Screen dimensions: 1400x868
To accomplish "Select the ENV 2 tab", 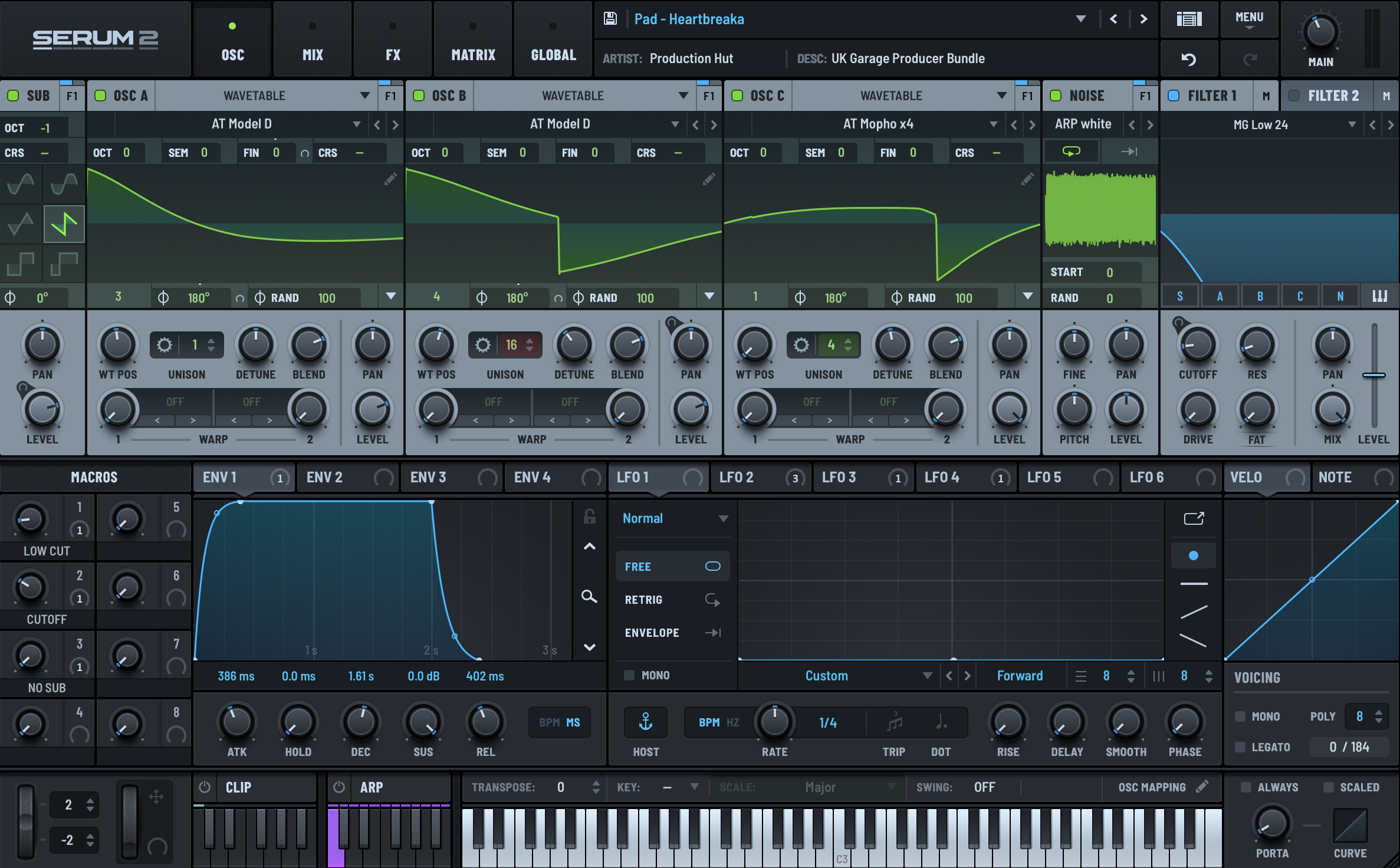I will tap(347, 477).
